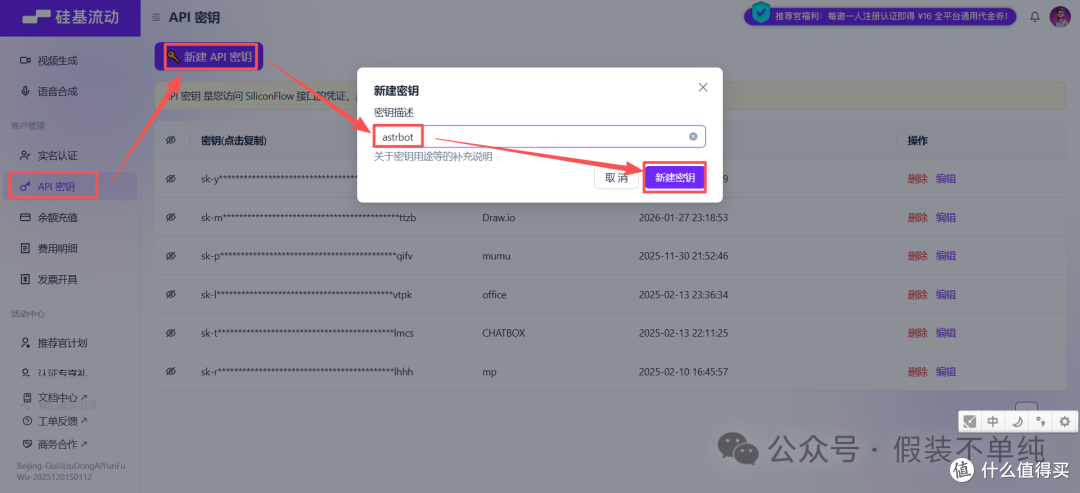Reveal the sk-m key with its eye icon
This screenshot has width=1080, height=493.
(x=171, y=218)
